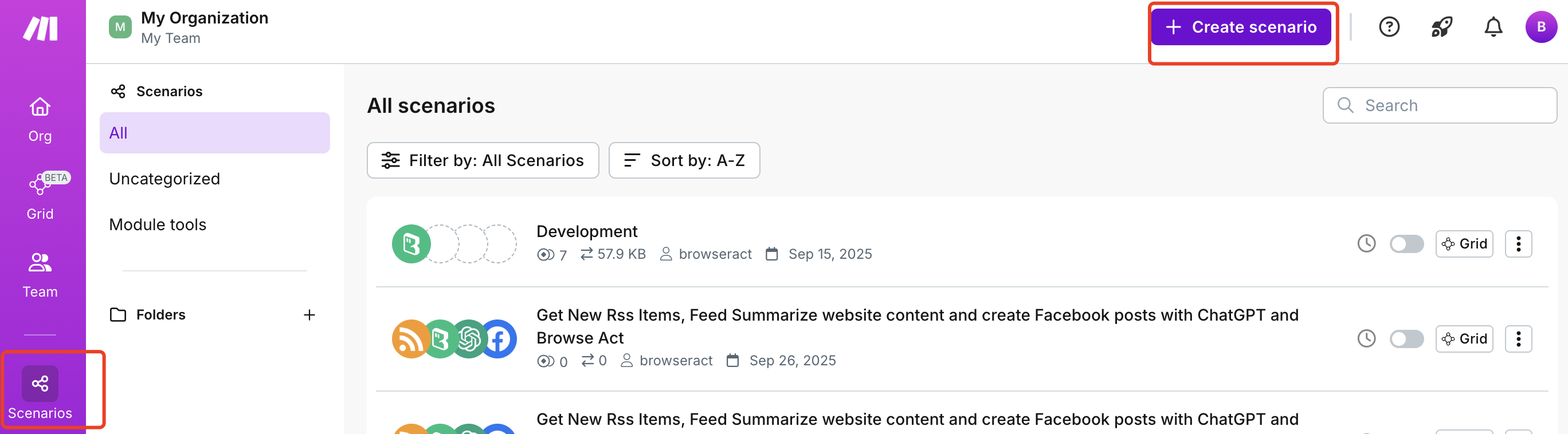Click the Create scenario button
Screen dimensions: 1568x434
1241,27
